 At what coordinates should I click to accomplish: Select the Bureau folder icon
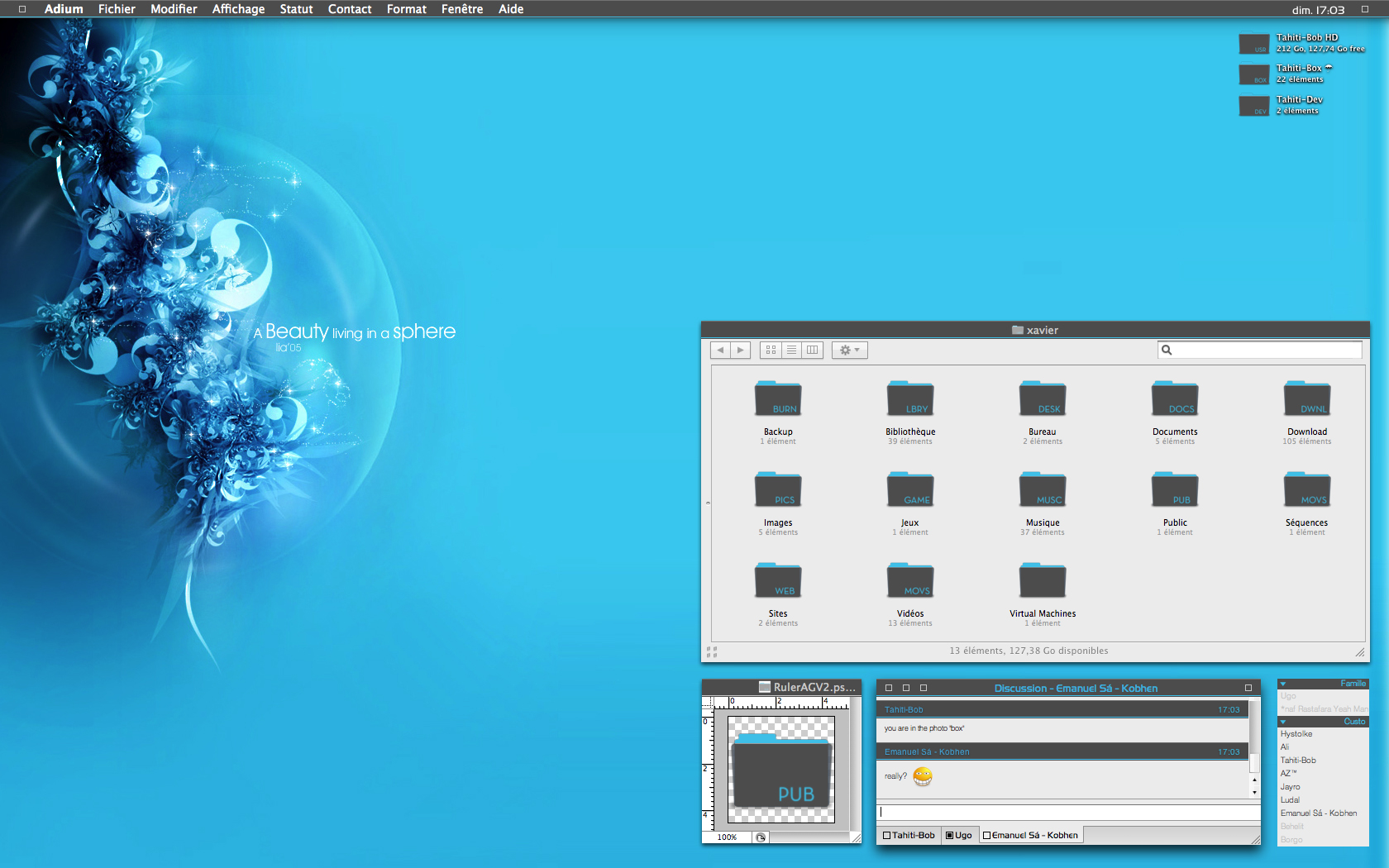pyautogui.click(x=1043, y=398)
